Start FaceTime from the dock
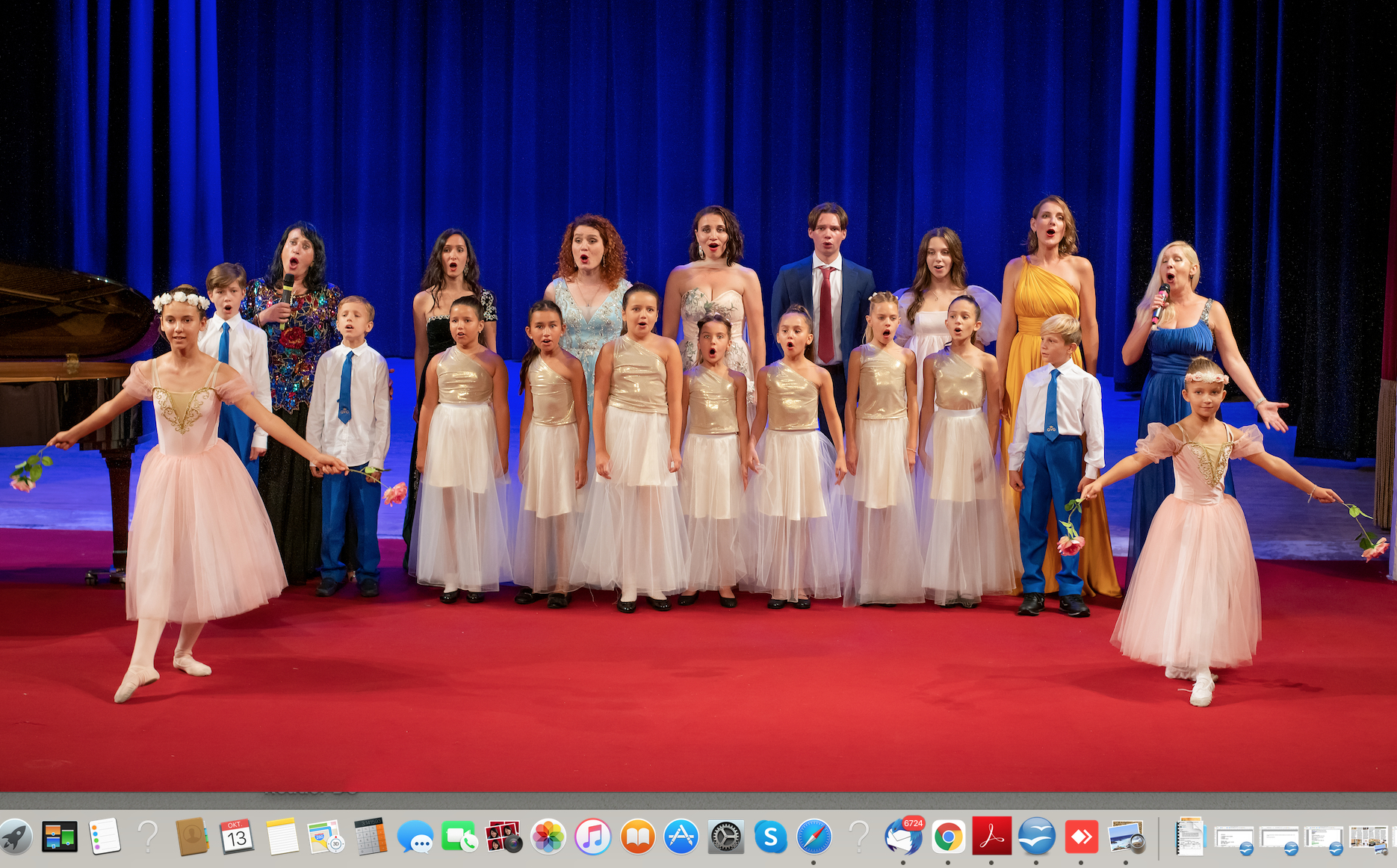The height and width of the screenshot is (868, 1397). pyautogui.click(x=459, y=837)
